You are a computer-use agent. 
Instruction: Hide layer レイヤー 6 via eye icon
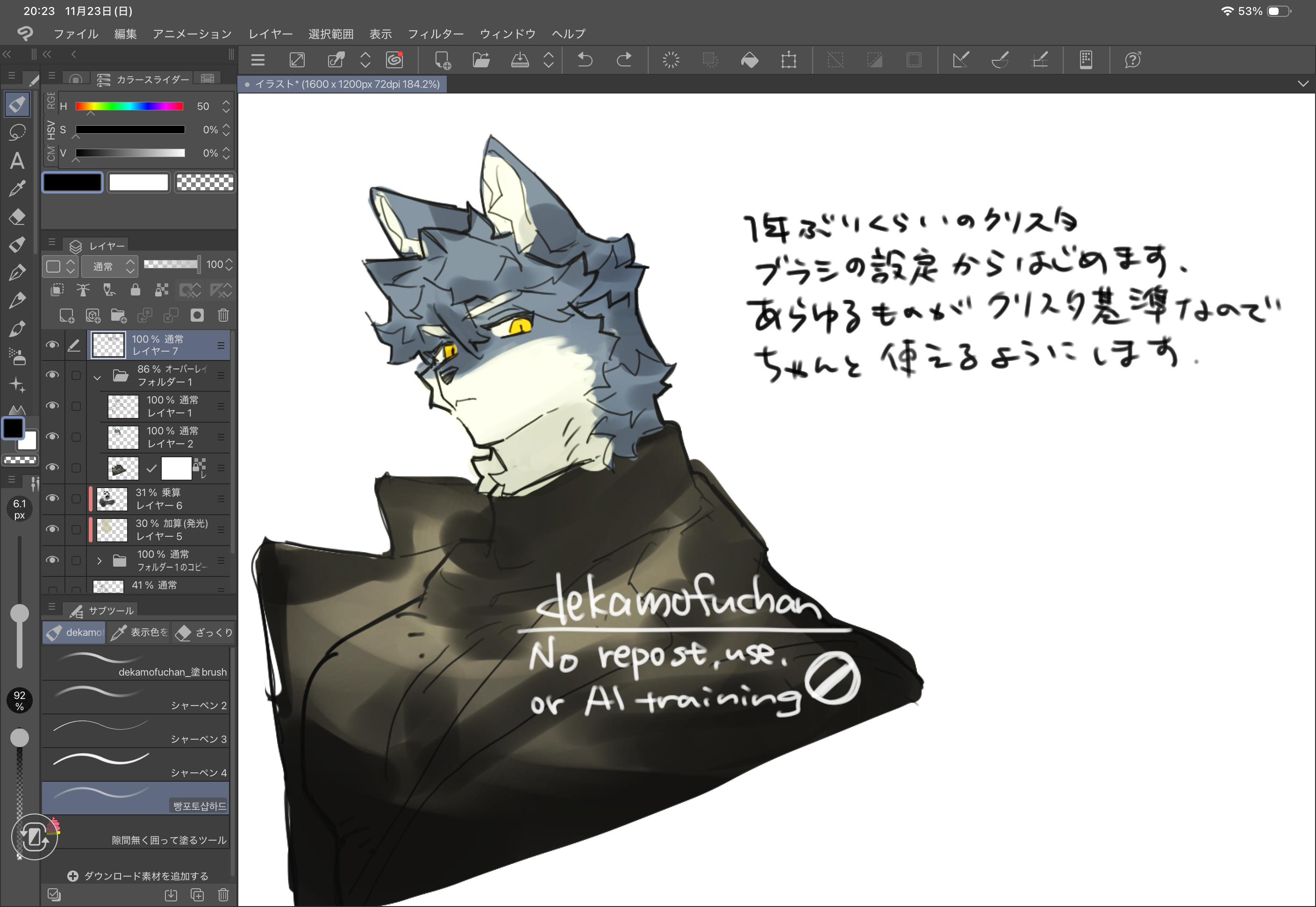pyautogui.click(x=52, y=498)
